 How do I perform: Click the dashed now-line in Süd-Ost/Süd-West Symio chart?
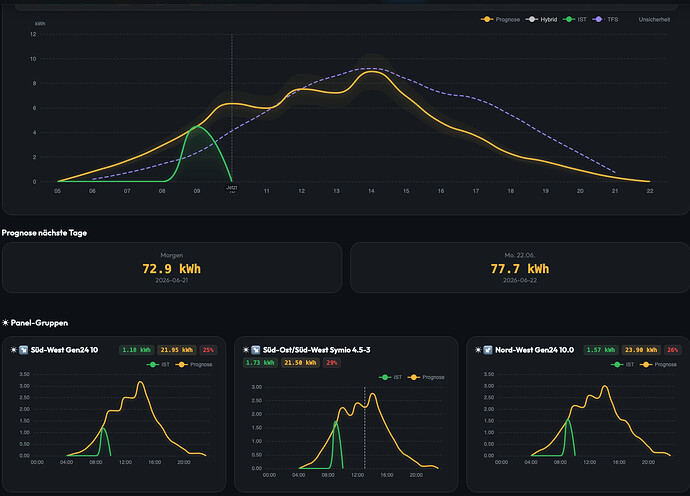click(x=364, y=427)
